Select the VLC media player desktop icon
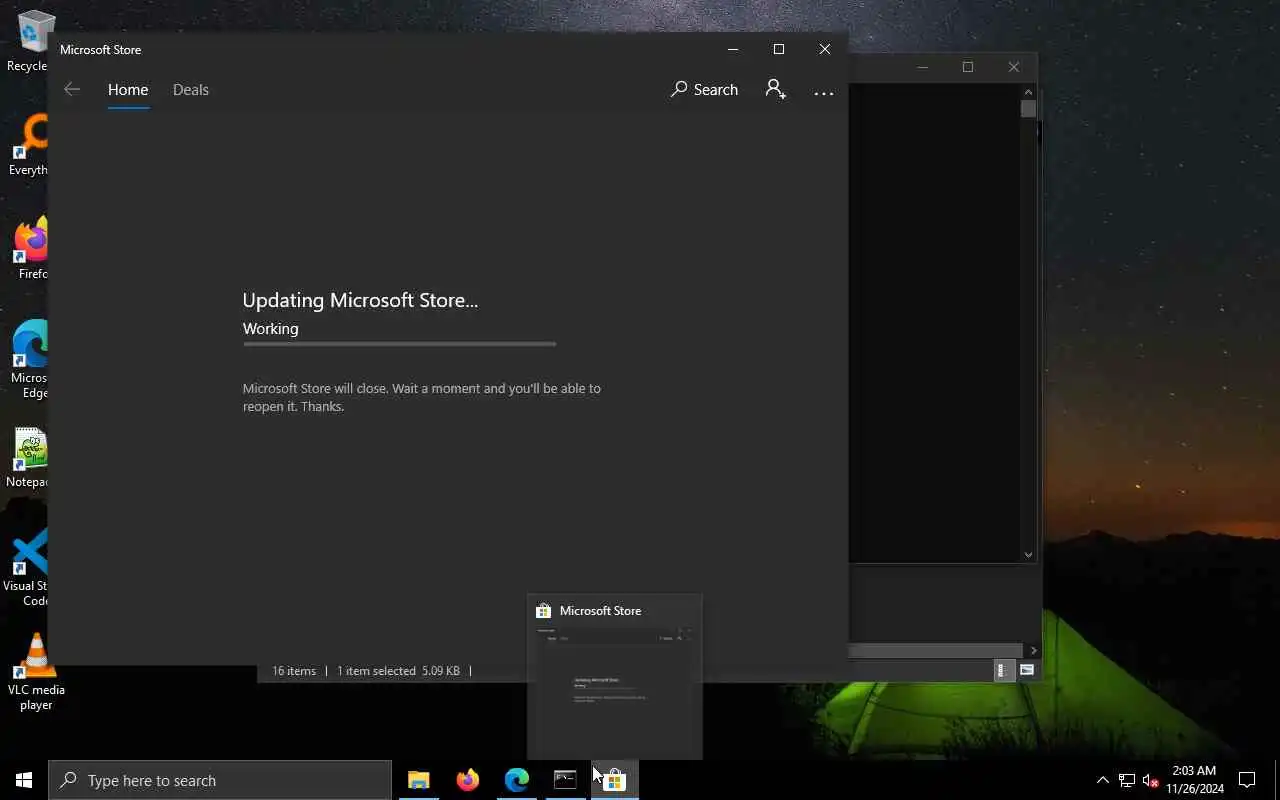 (x=36, y=672)
